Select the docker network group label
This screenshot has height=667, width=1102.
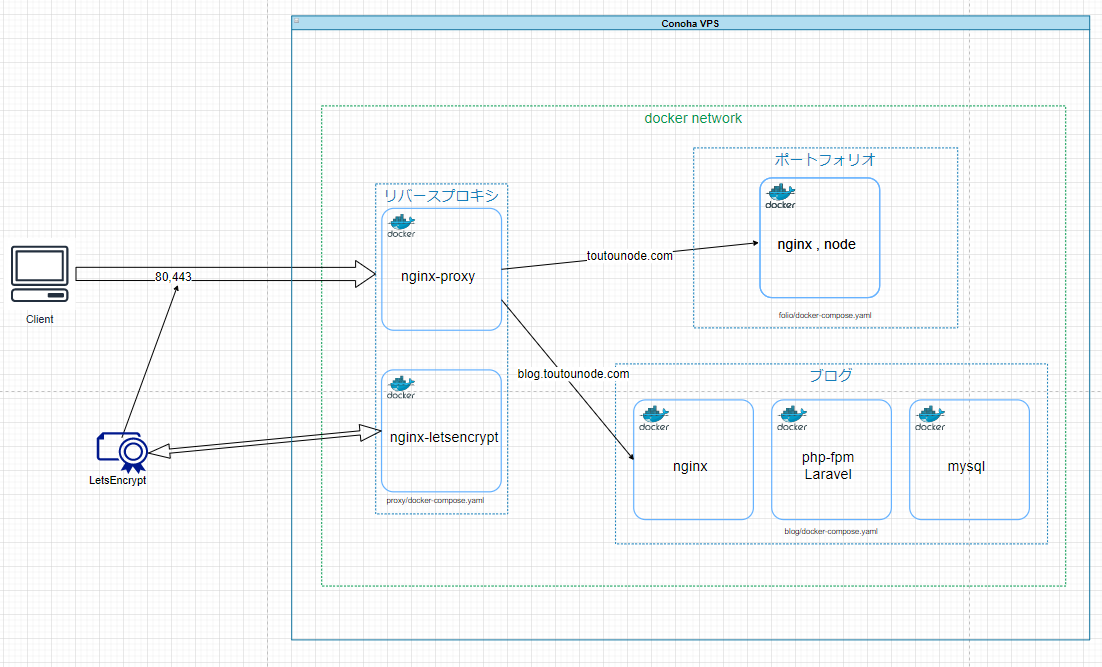click(x=693, y=118)
